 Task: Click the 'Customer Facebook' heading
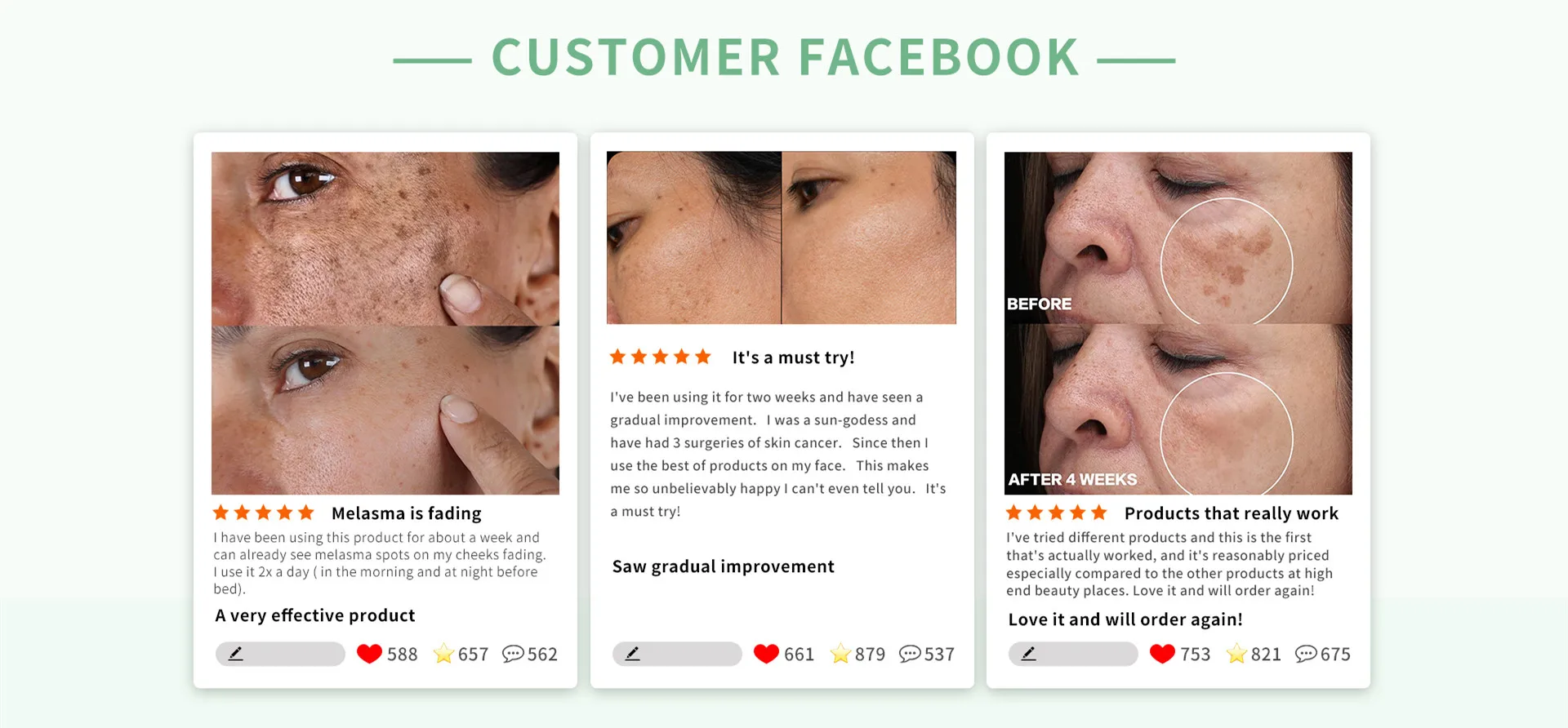(786, 57)
